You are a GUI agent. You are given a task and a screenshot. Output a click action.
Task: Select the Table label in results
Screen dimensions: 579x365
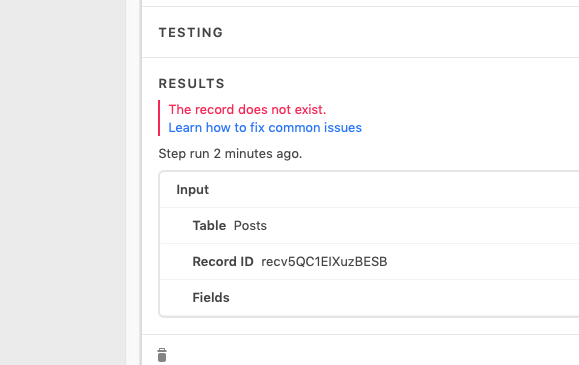[x=209, y=225]
